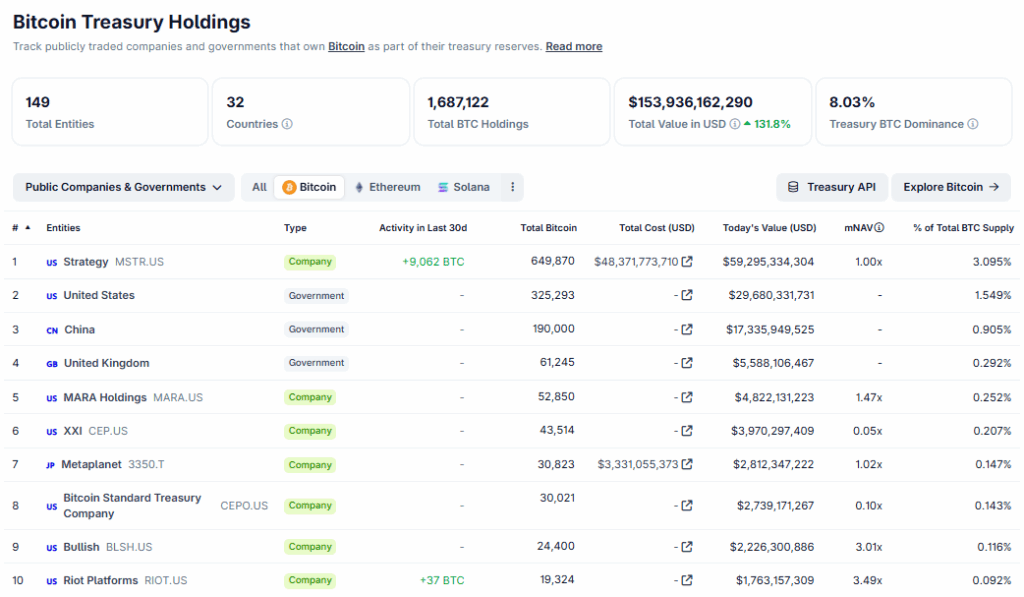
Task: Open external link icon in Bullish row
Action: pyautogui.click(x=687, y=547)
